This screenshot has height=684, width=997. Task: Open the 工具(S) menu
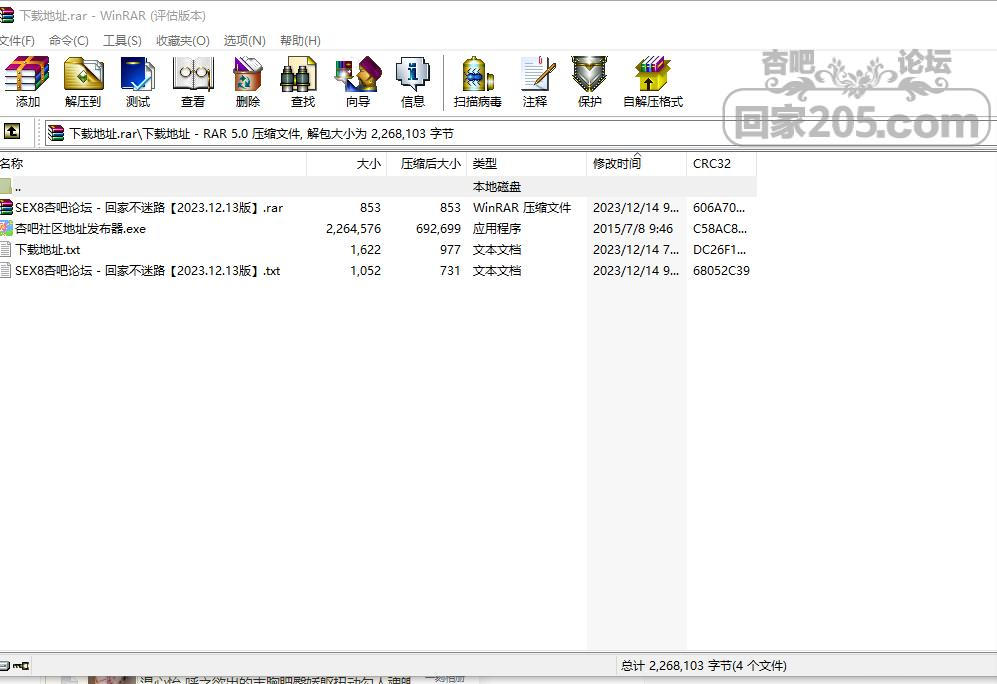[122, 41]
